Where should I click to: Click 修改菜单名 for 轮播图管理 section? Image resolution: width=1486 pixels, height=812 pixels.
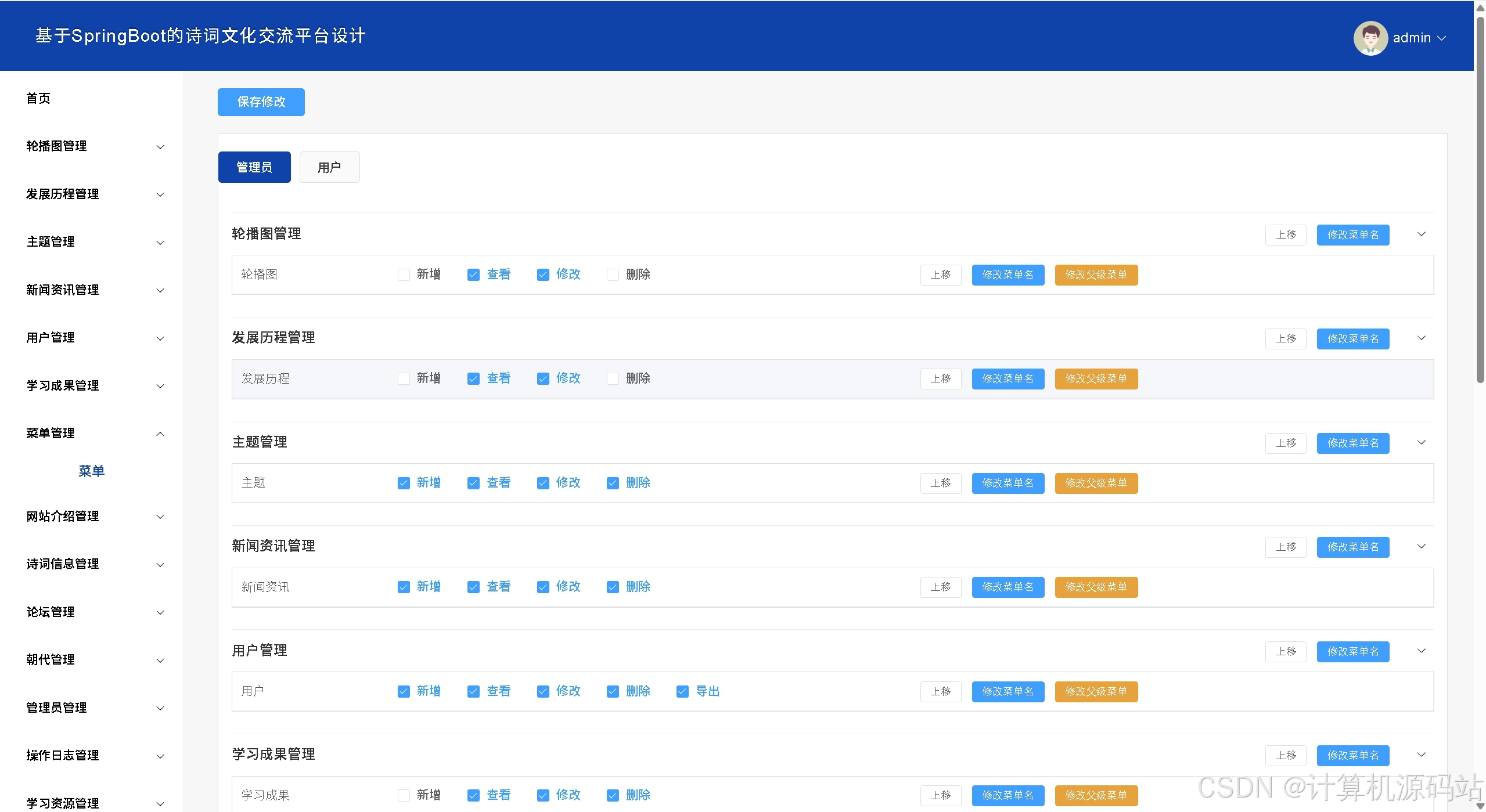click(x=1353, y=234)
